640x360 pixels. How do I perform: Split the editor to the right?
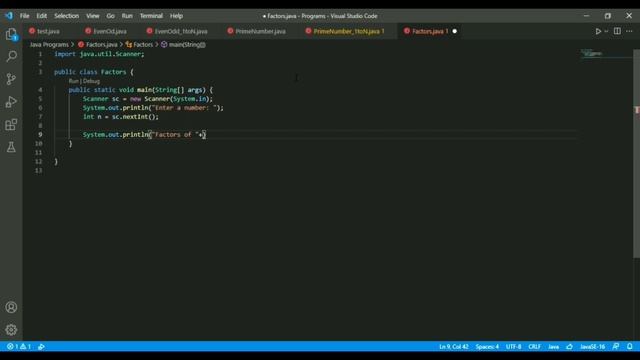pos(617,31)
